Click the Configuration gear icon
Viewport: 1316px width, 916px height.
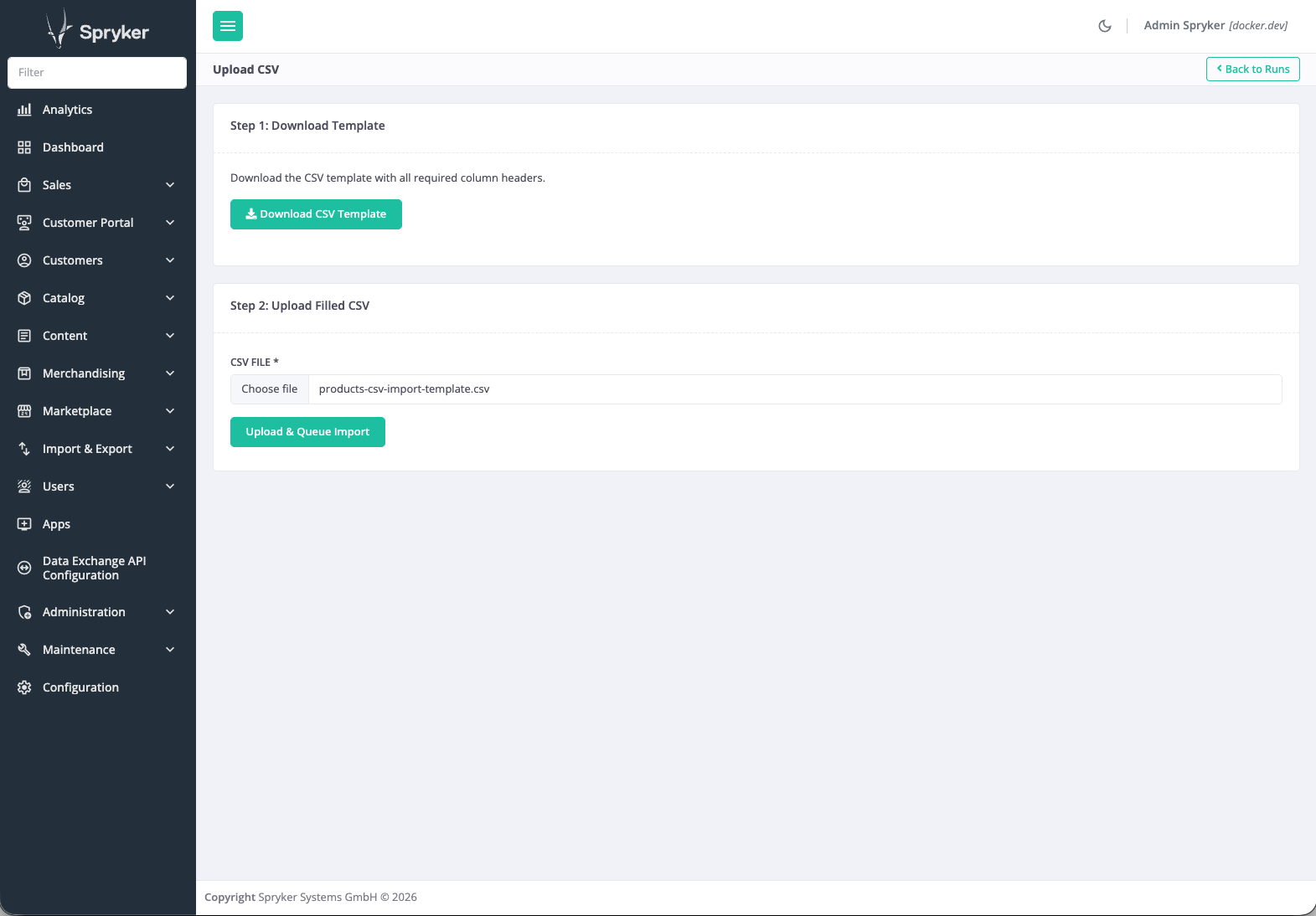pos(24,687)
